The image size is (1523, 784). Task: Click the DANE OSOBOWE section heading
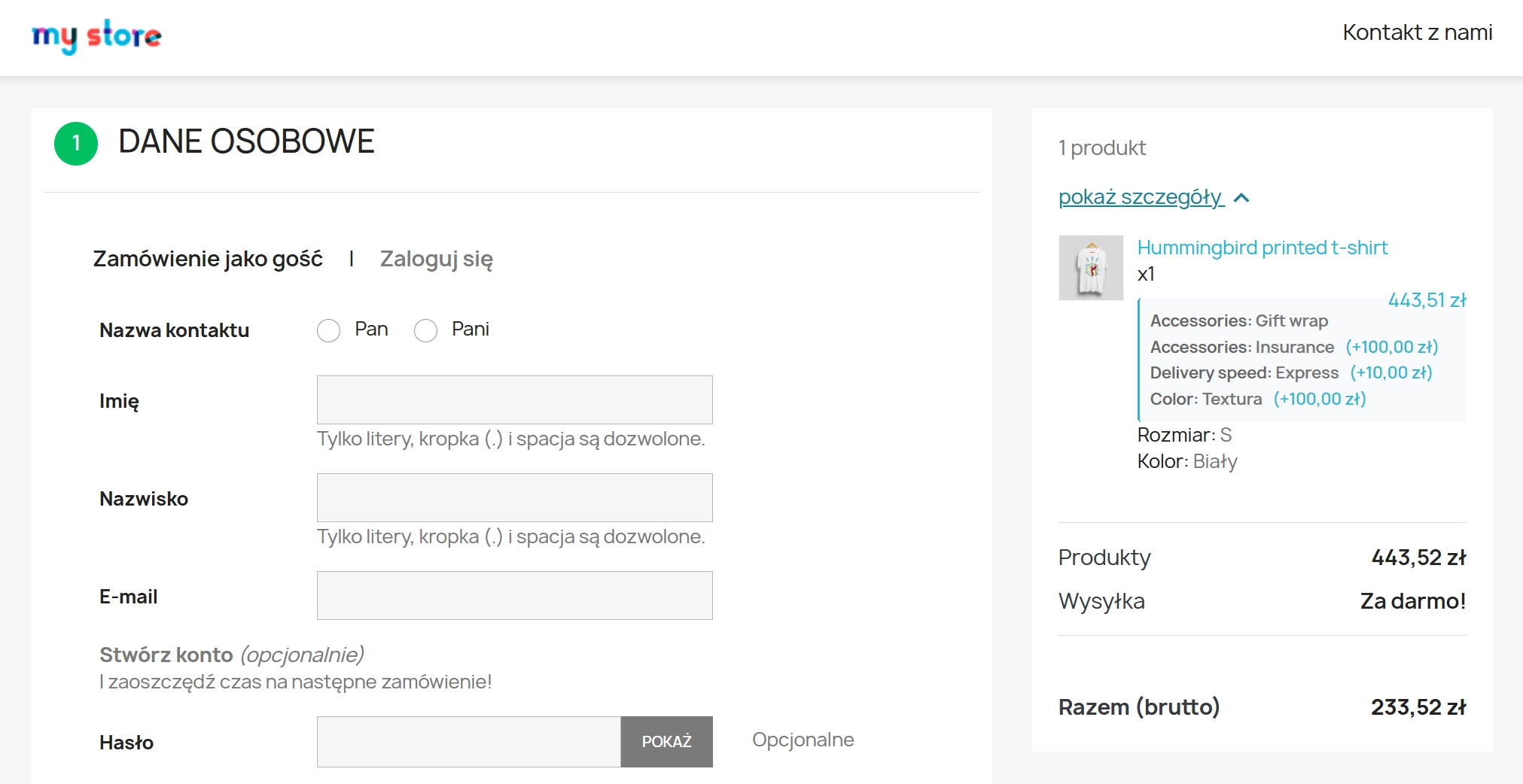pyautogui.click(x=247, y=141)
